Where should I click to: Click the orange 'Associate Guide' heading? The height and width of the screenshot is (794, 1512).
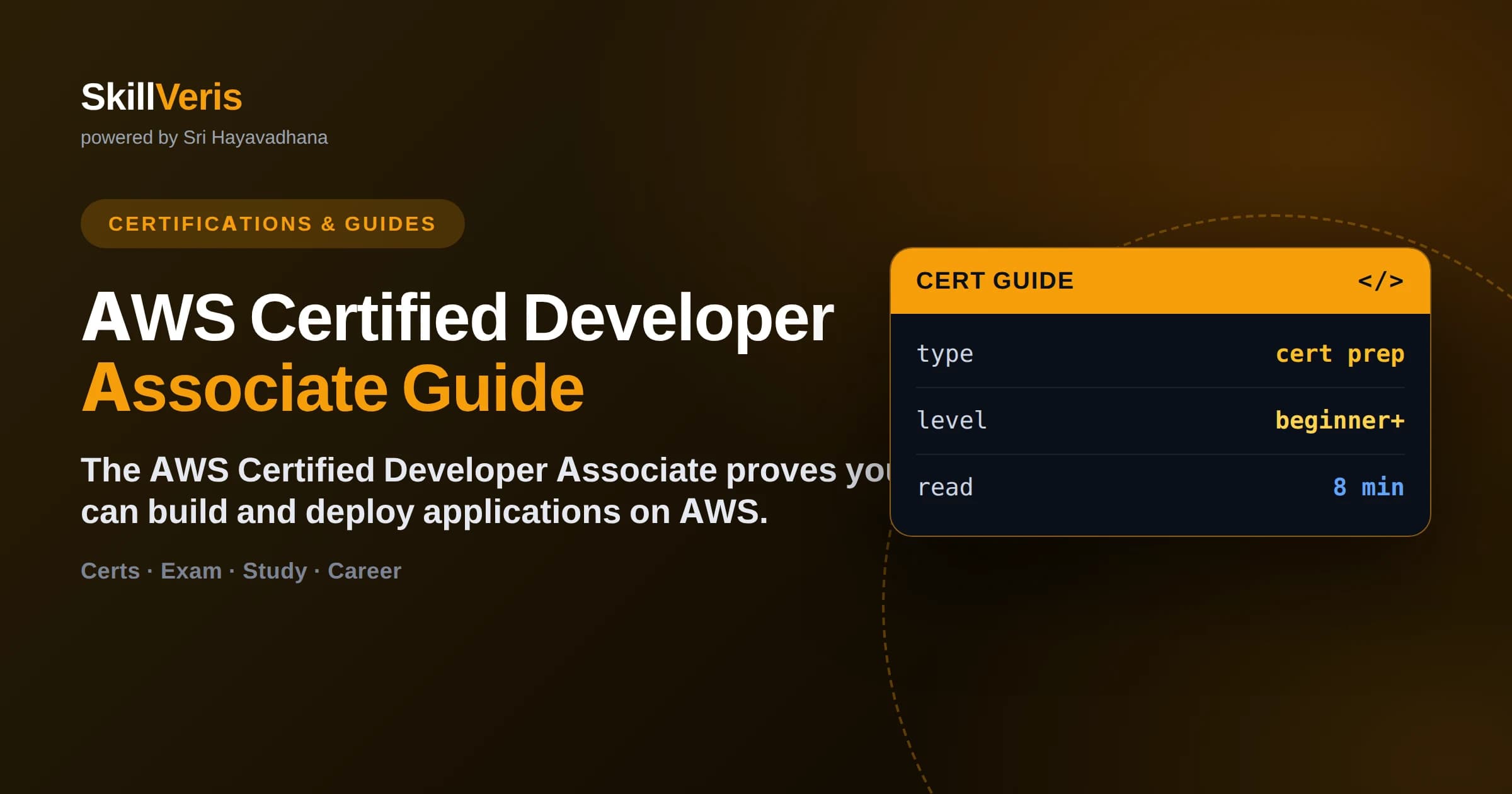(333, 388)
